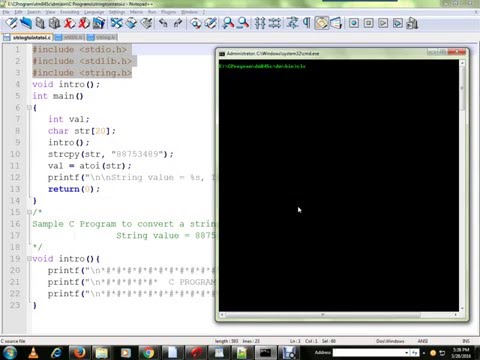
Task: Click the Close All toolbar icon
Action: click(x=84, y=23)
